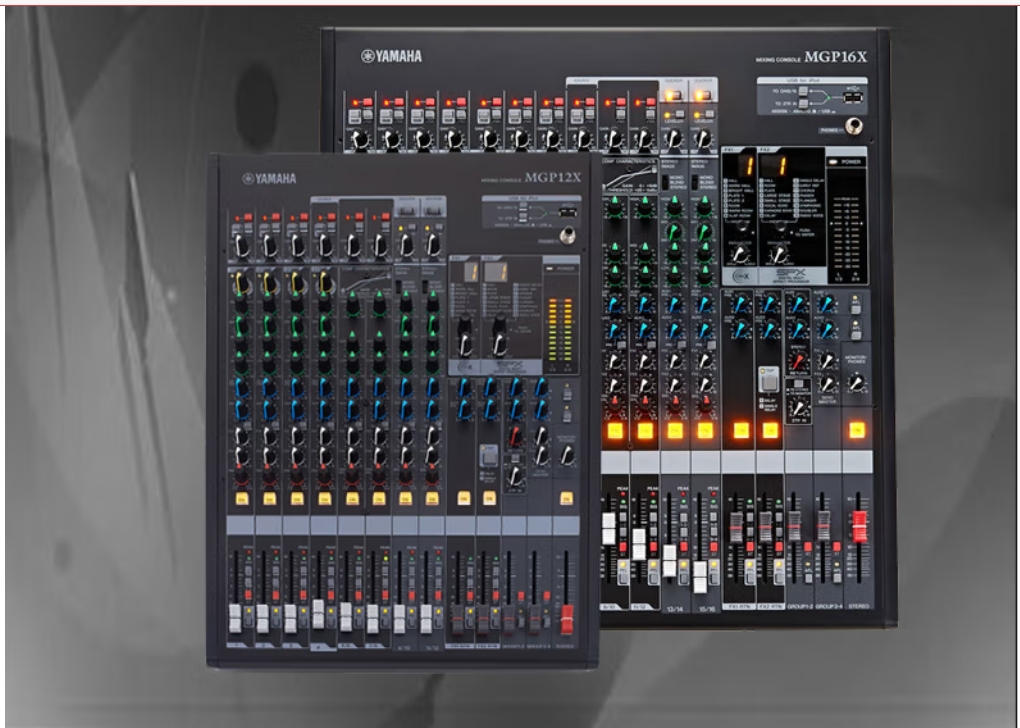The width and height of the screenshot is (1020, 728).
Task: Click the 9/10 channel fader on MGP16X
Action: click(x=608, y=528)
